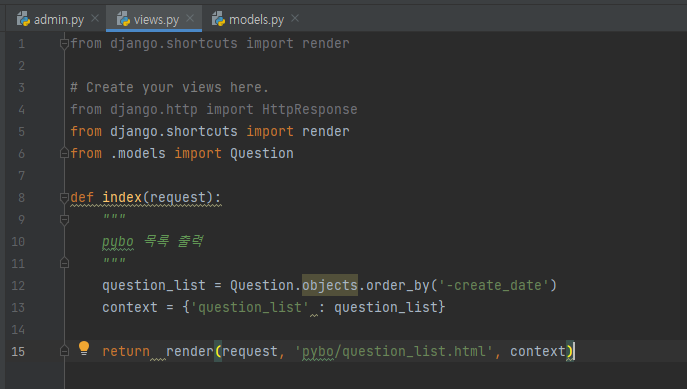Click 'django.shortcuts' on line 5

[x=174, y=131]
